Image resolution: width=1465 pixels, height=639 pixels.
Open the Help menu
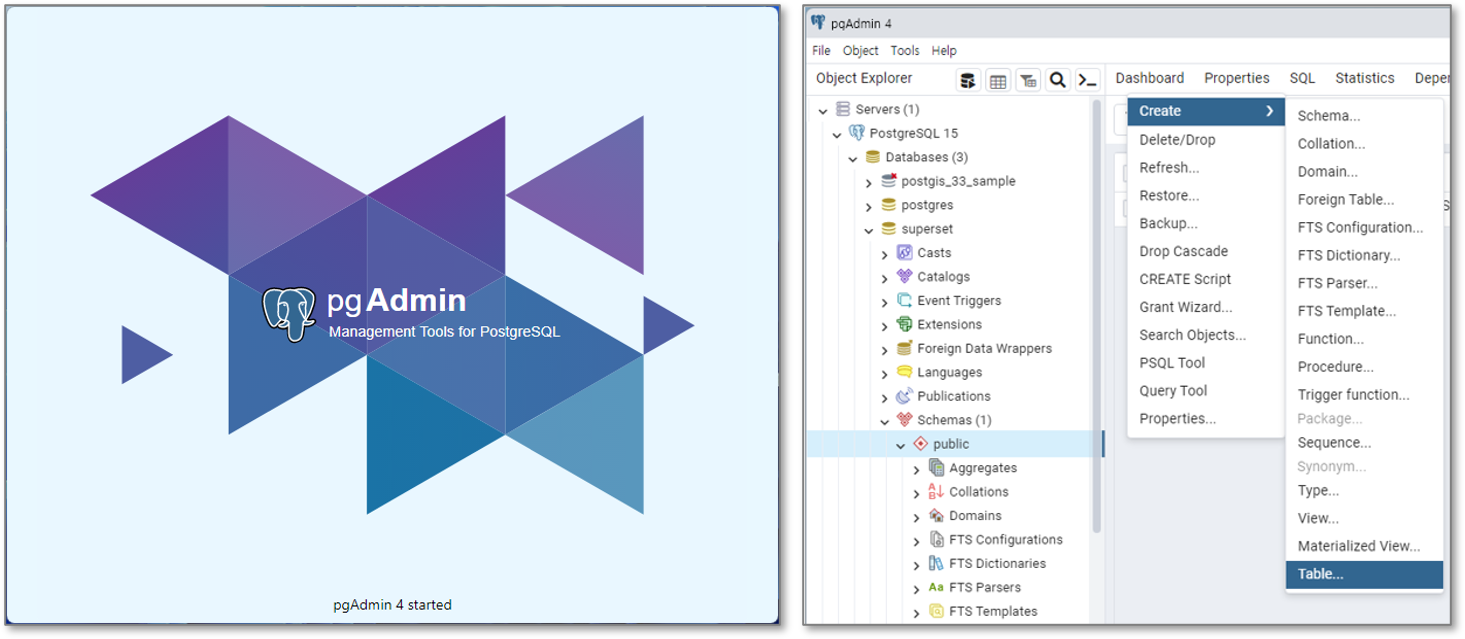point(944,51)
